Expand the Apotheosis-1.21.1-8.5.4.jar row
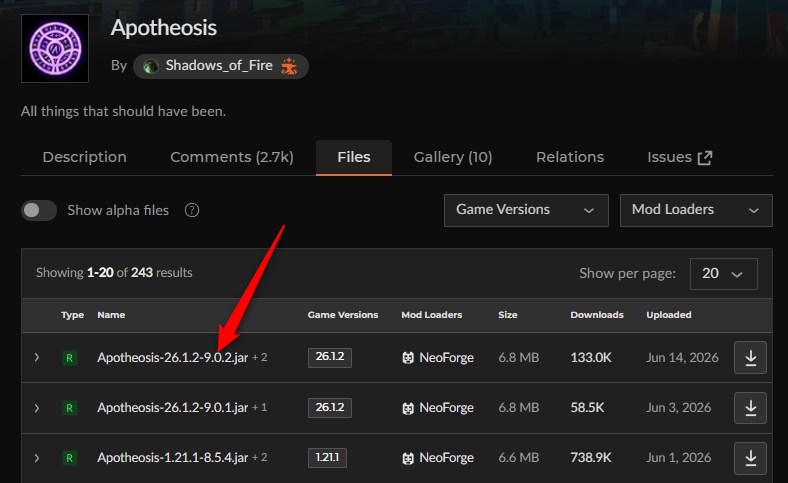The image size is (788, 483). 37,458
